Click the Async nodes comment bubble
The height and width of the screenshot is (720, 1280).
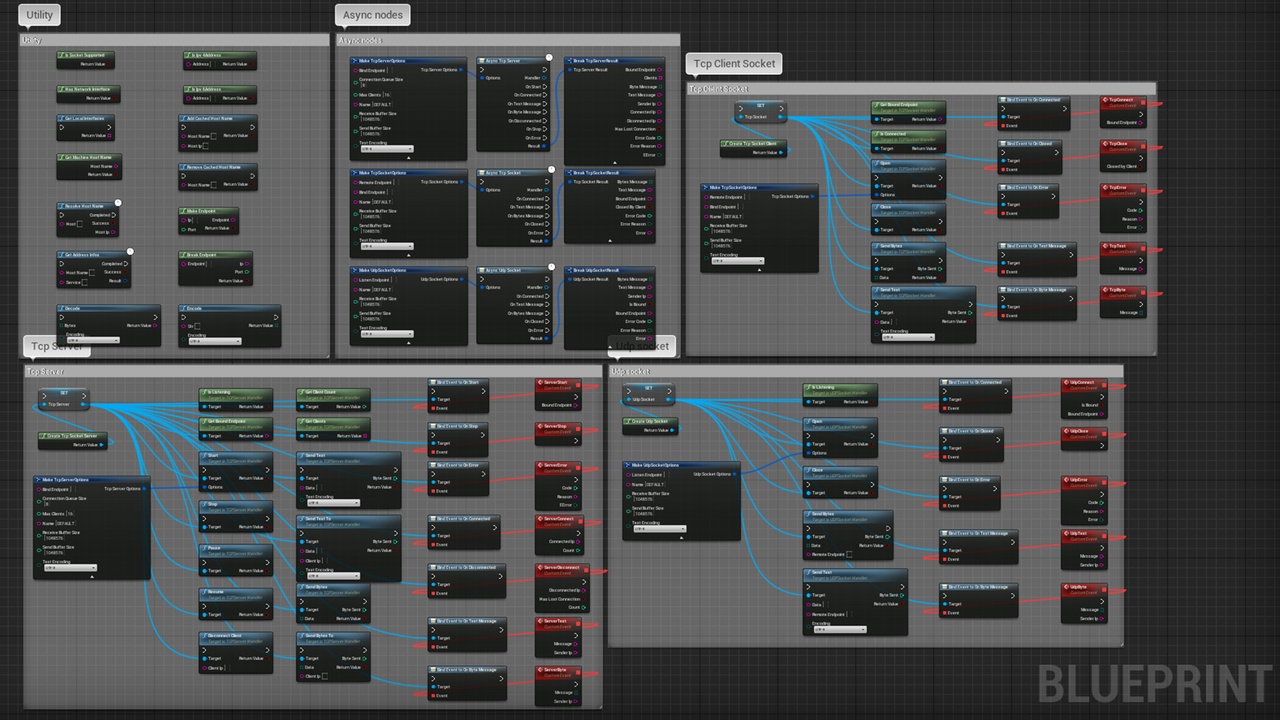[x=372, y=15]
